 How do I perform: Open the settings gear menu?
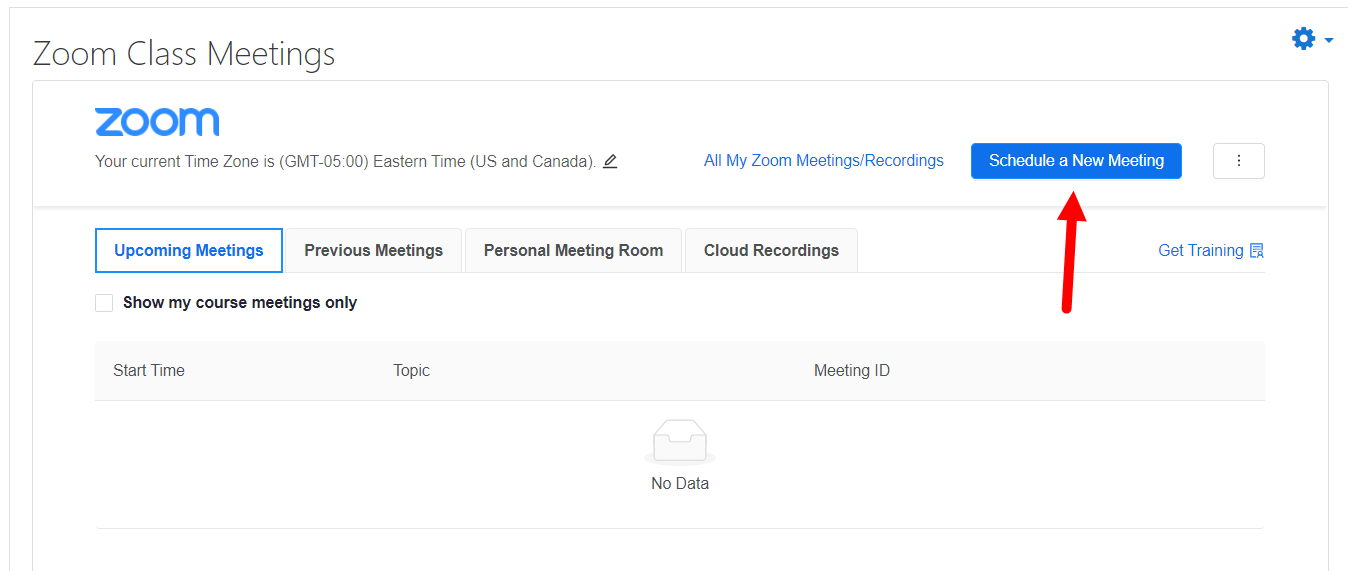pos(1303,39)
